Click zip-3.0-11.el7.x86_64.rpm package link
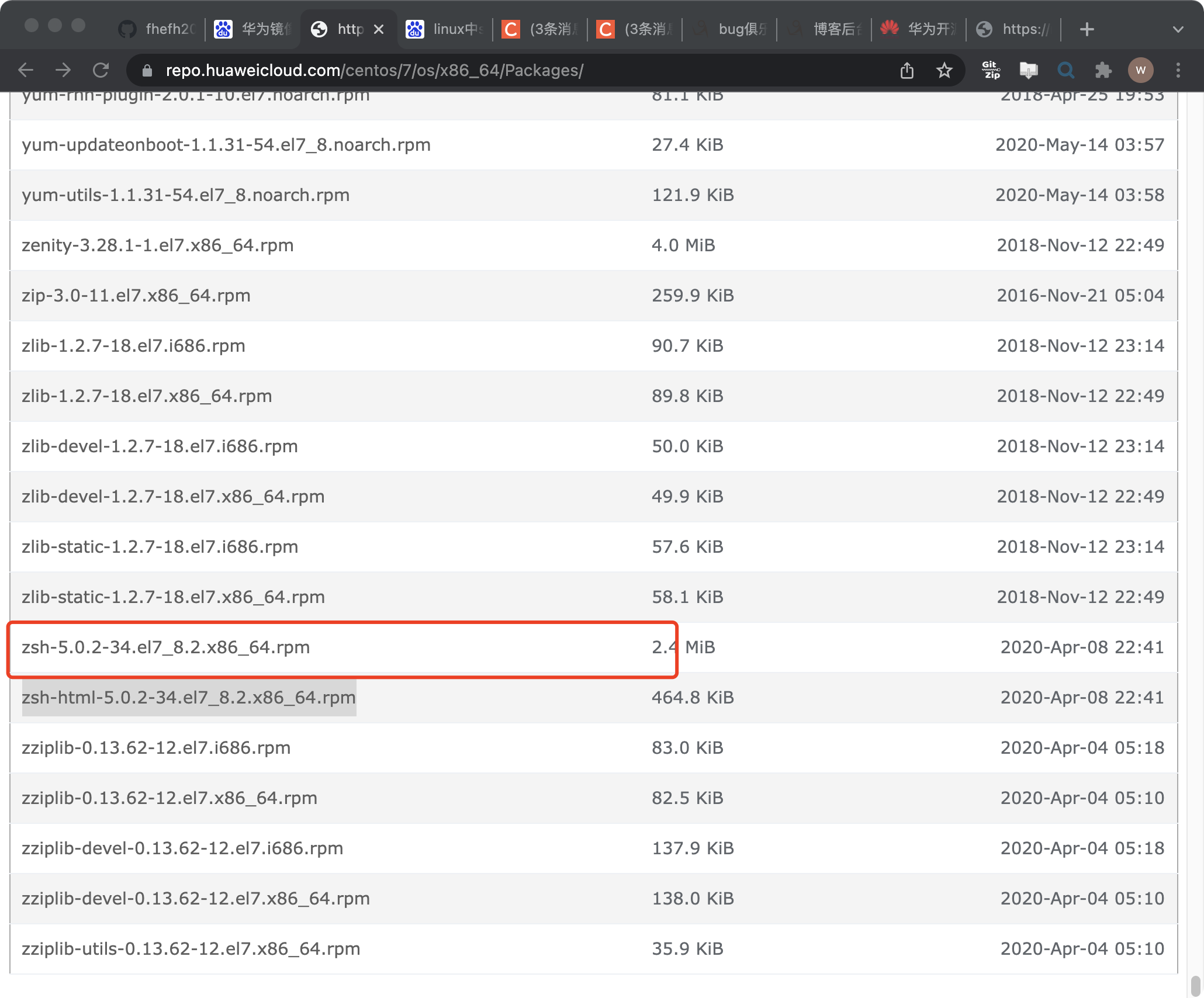The height and width of the screenshot is (998, 1204). (x=136, y=296)
